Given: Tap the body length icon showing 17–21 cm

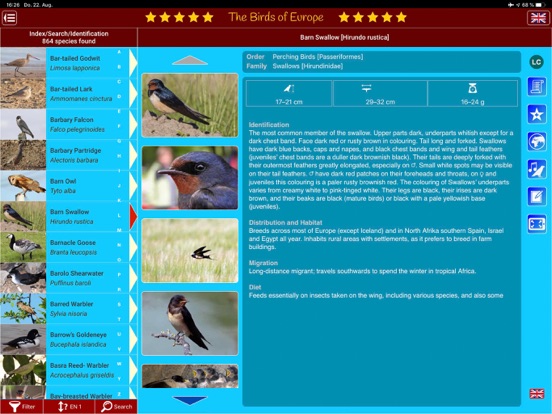Looking at the screenshot, I should (x=289, y=88).
